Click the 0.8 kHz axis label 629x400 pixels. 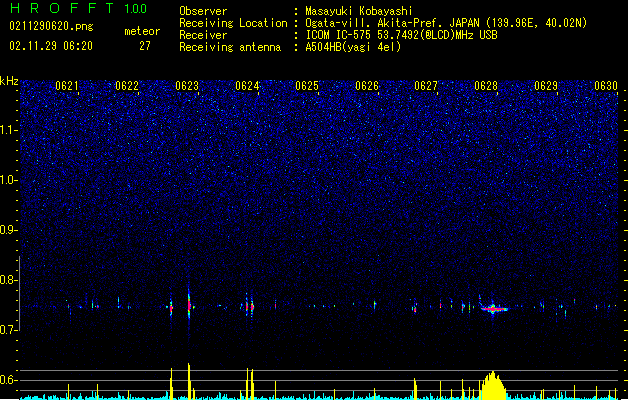pyautogui.click(x=9, y=280)
